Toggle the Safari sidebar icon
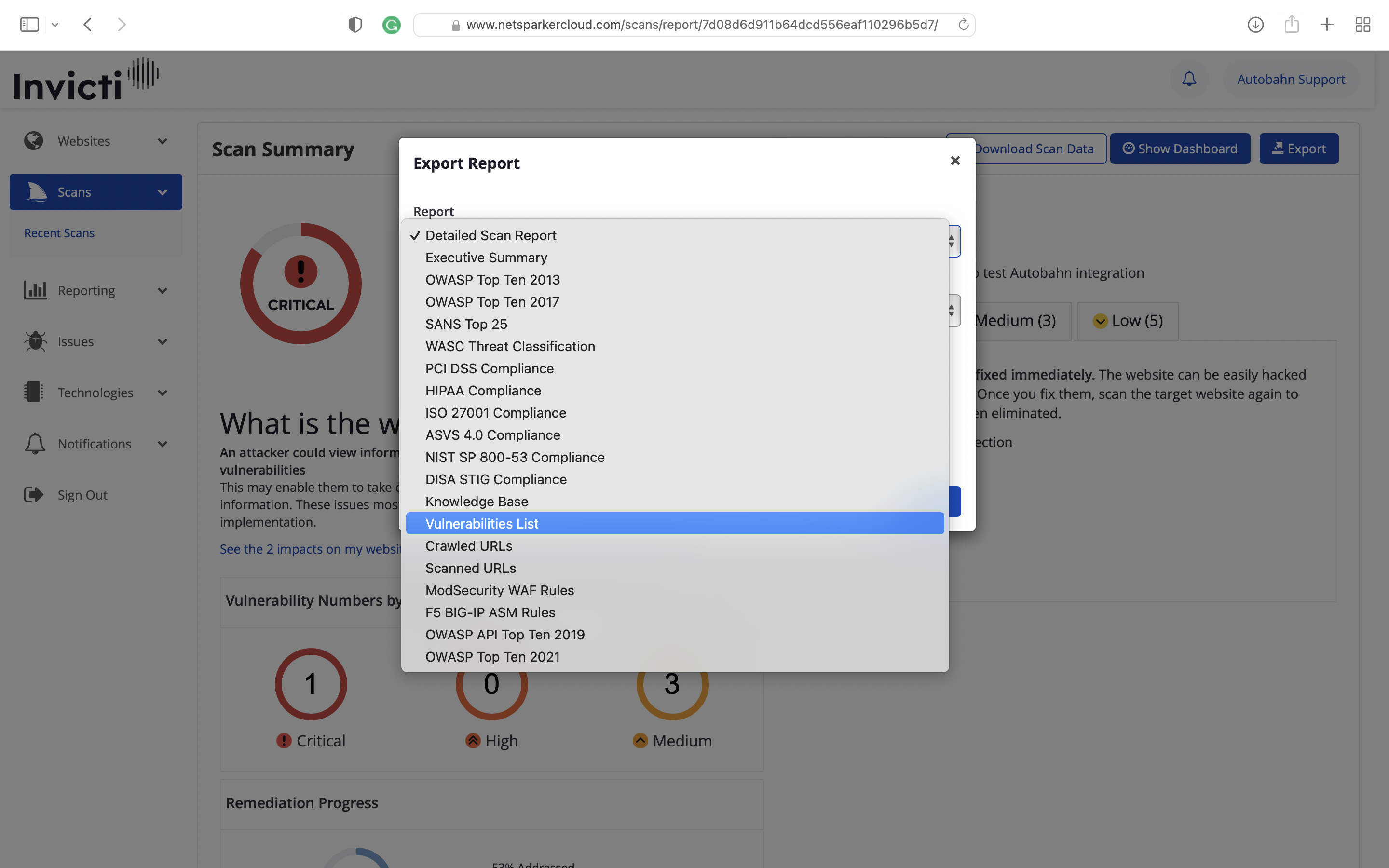The height and width of the screenshot is (868, 1389). tap(29, 25)
